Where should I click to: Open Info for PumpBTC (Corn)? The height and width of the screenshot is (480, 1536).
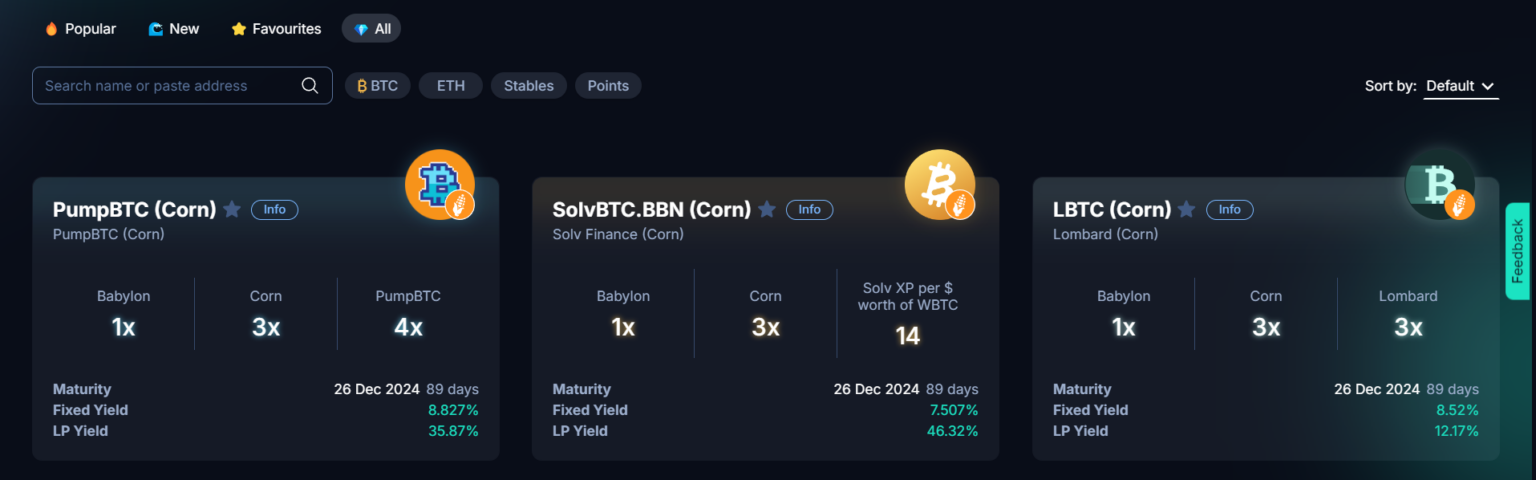275,209
